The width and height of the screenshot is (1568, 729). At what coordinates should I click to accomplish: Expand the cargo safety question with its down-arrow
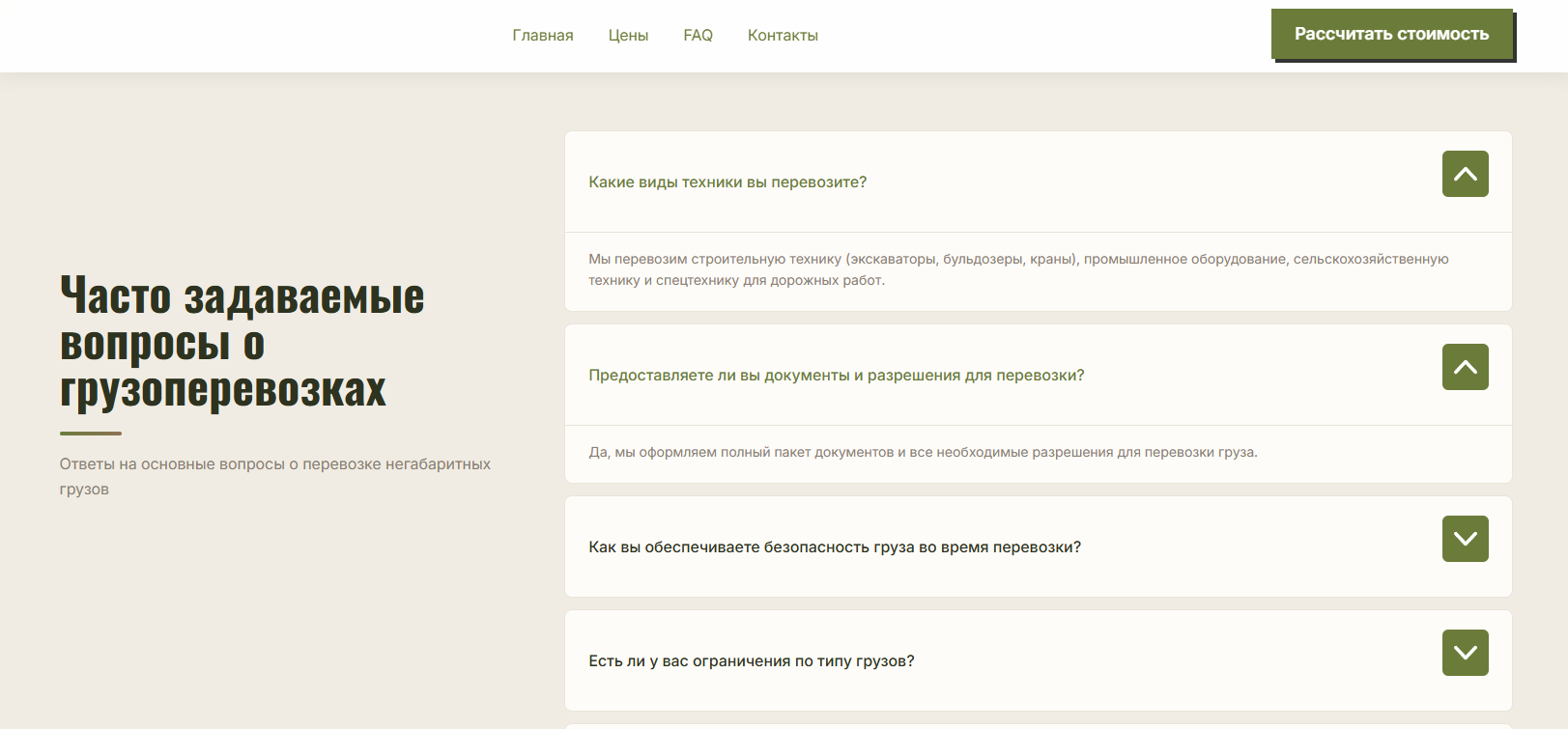coord(1465,539)
